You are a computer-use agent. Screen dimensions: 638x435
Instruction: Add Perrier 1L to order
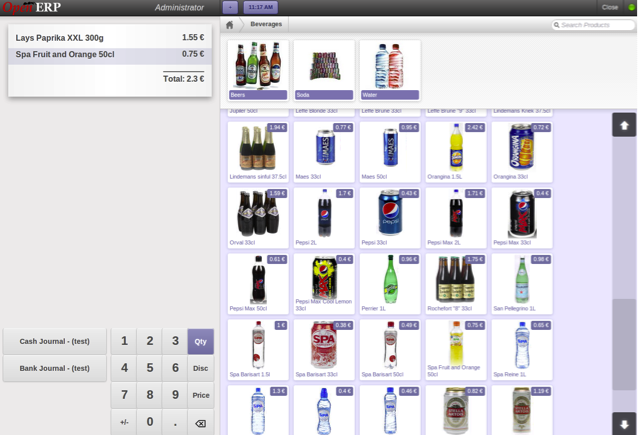click(x=390, y=284)
